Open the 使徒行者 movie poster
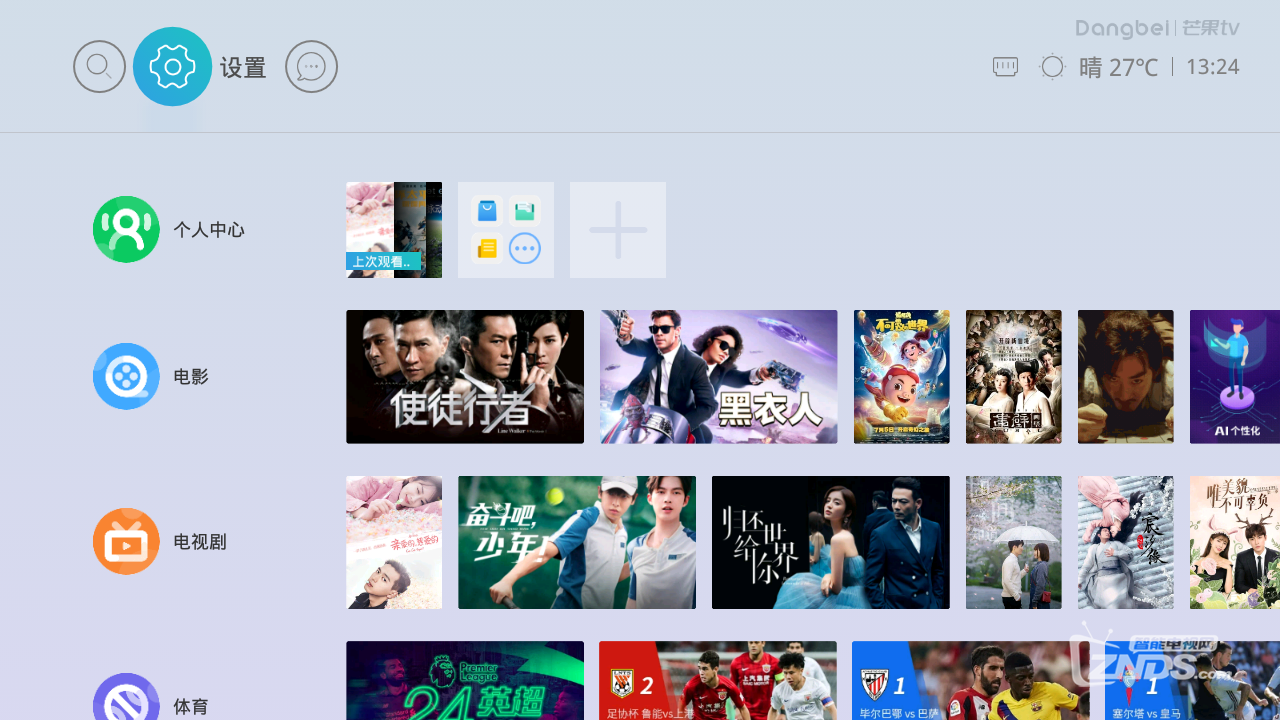 465,377
